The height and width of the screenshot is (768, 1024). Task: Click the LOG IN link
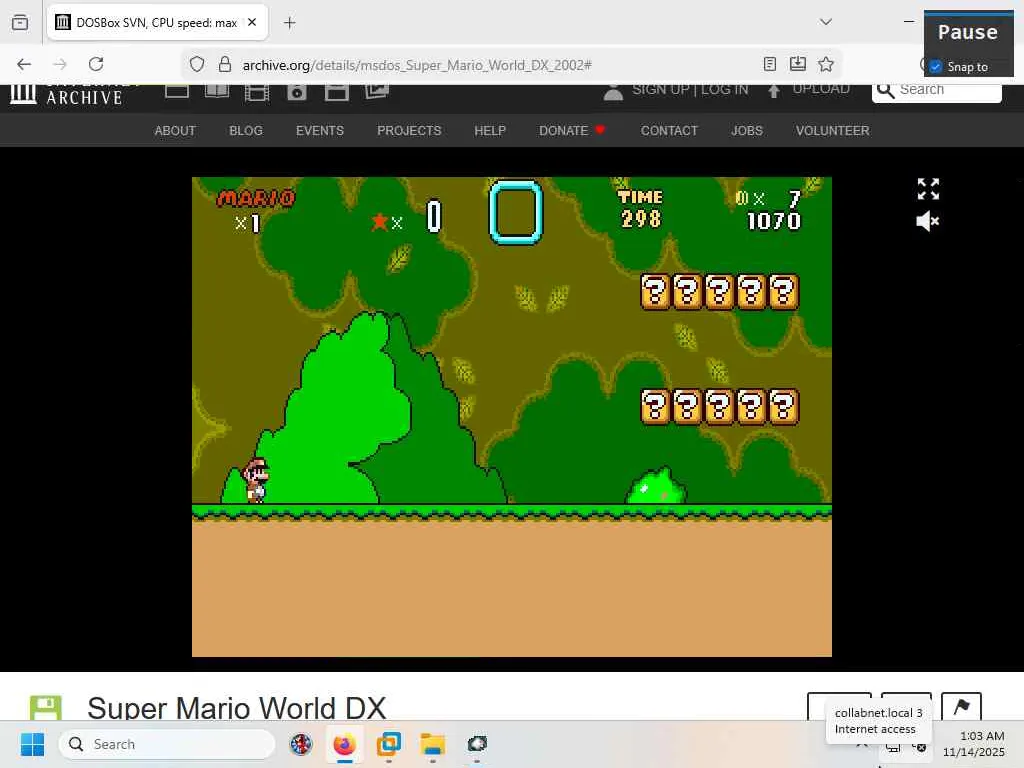[724, 89]
